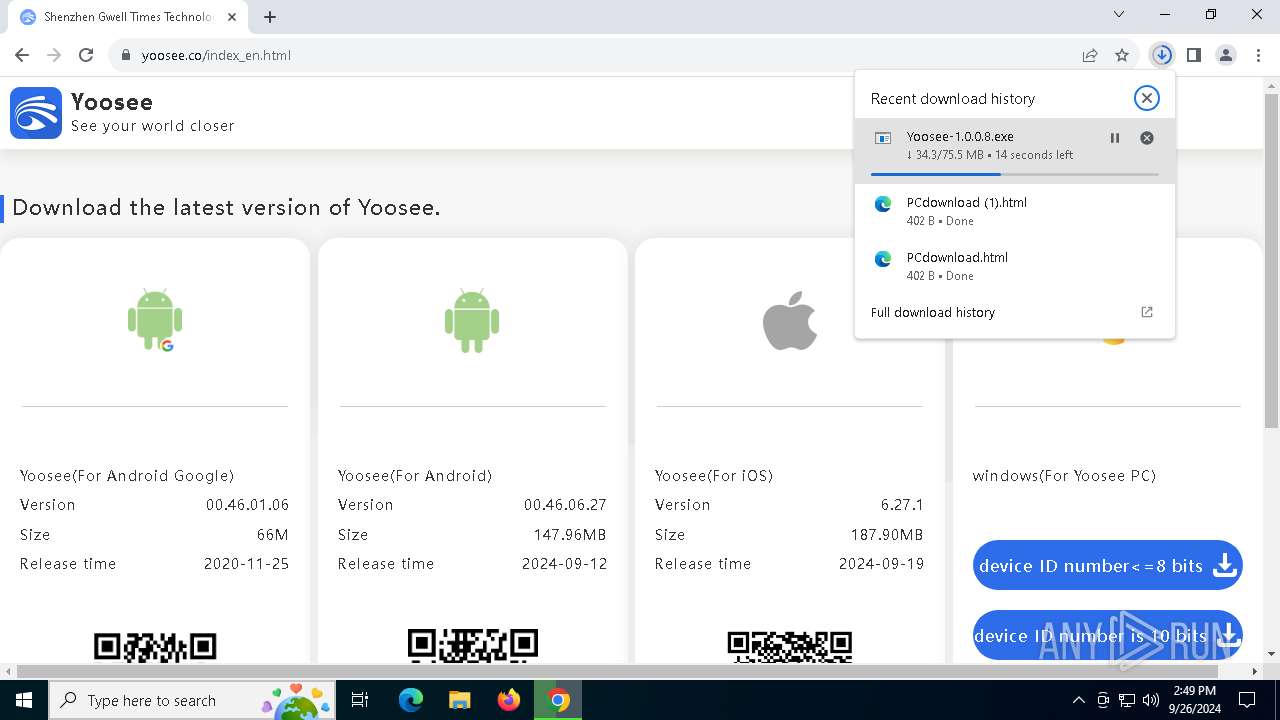The image size is (1280, 720).
Task: Toggle the Chrome side panel
Action: pyautogui.click(x=1194, y=55)
